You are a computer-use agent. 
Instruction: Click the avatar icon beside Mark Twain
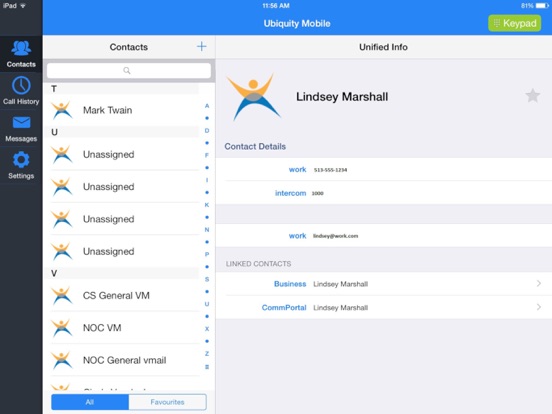click(x=62, y=110)
